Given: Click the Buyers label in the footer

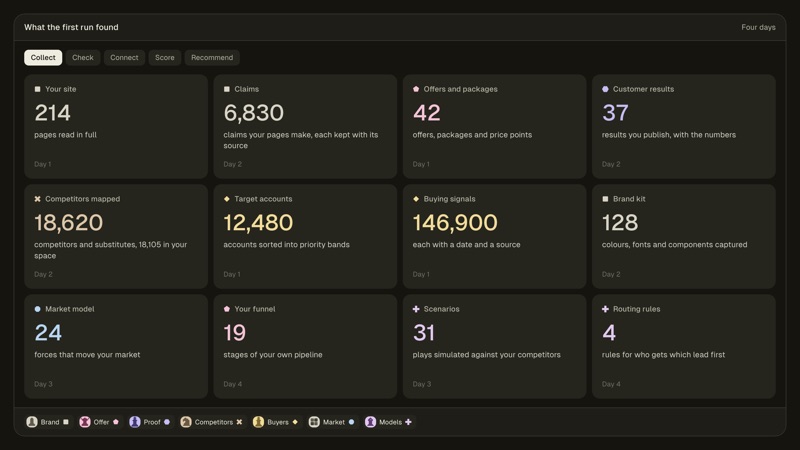Looking at the screenshot, I should 278,422.
